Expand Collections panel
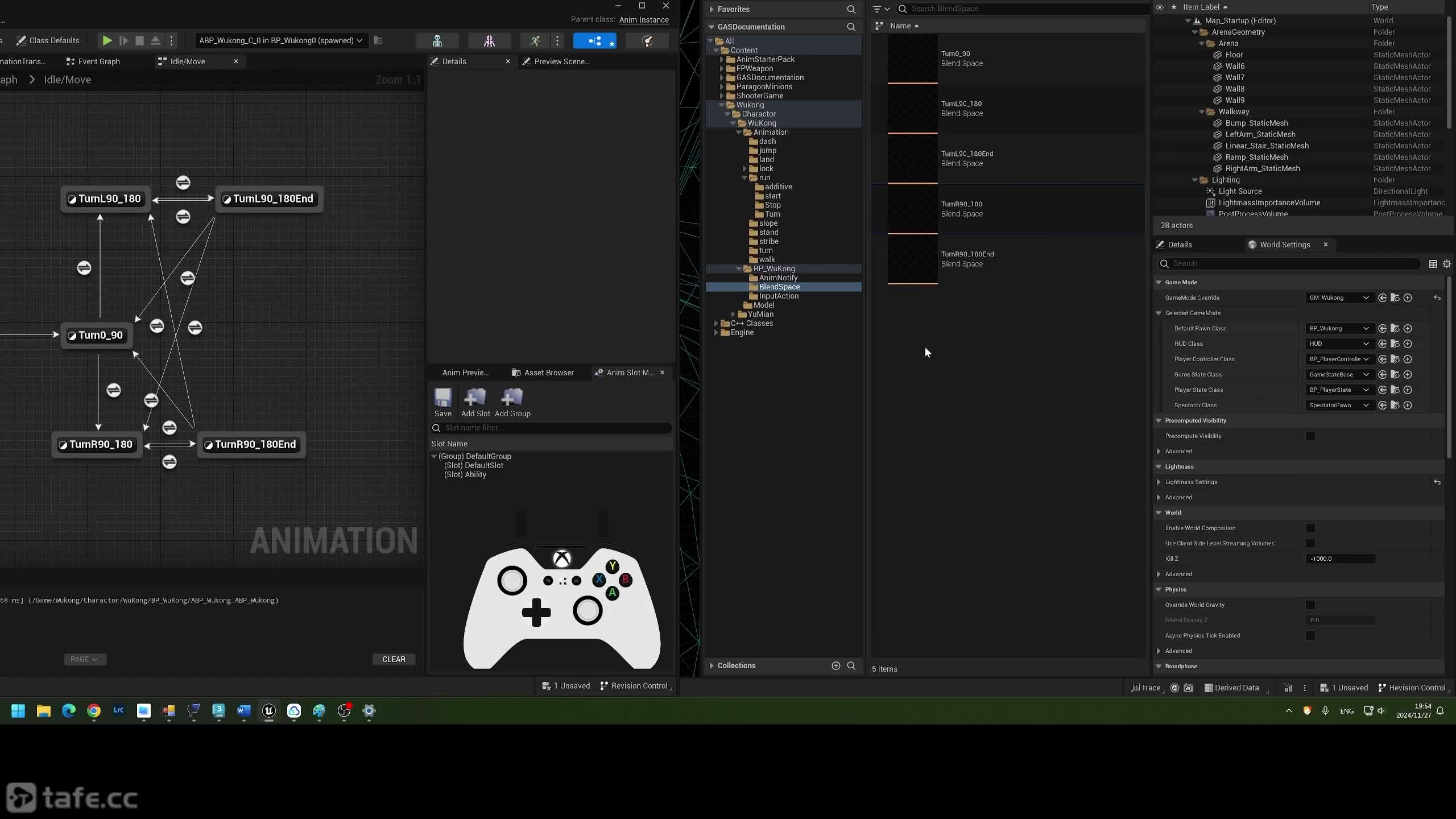 (712, 665)
